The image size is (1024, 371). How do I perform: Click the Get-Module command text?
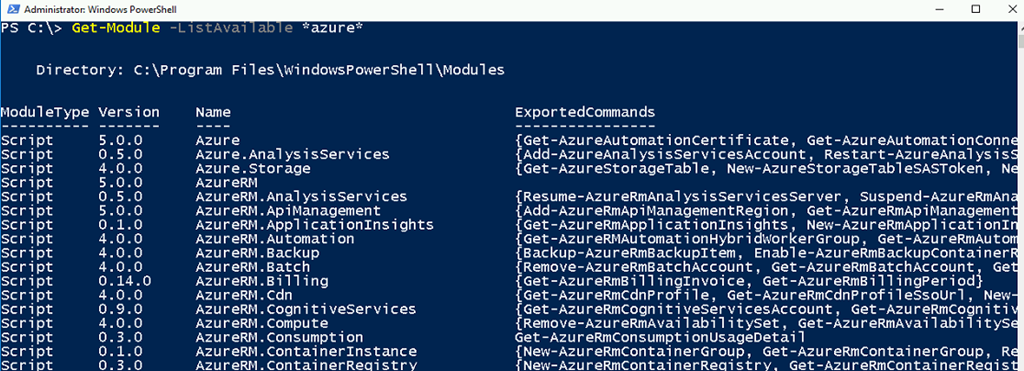coord(116,29)
